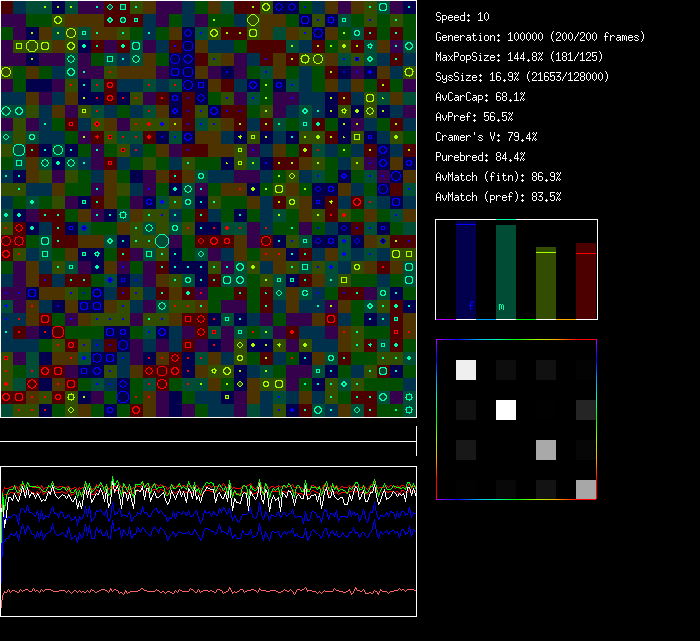Select the bright white top-left matrix cell
Screen dimensions: 700x641
click(x=466, y=370)
